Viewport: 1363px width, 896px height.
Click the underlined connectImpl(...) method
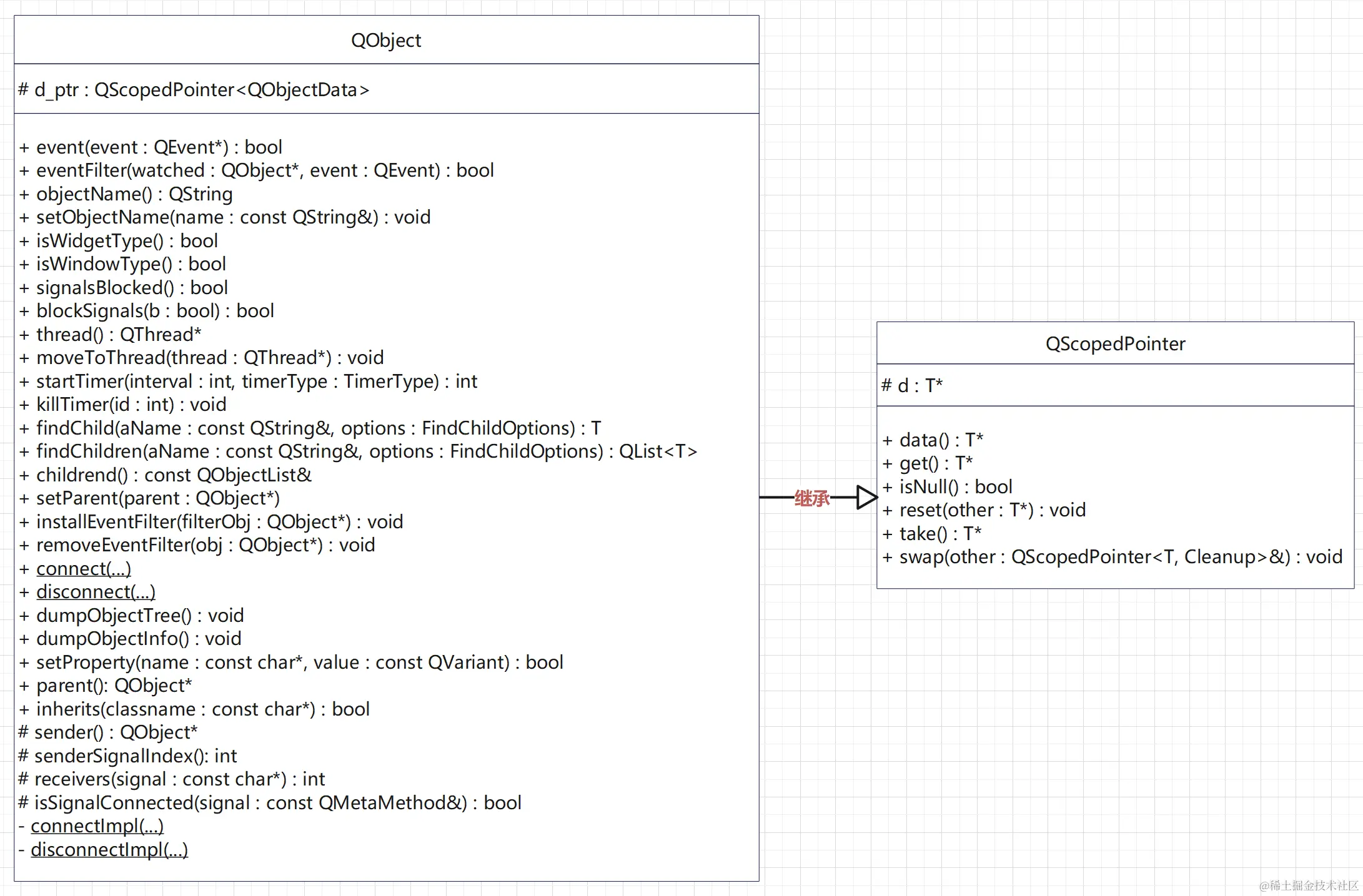click(x=97, y=826)
